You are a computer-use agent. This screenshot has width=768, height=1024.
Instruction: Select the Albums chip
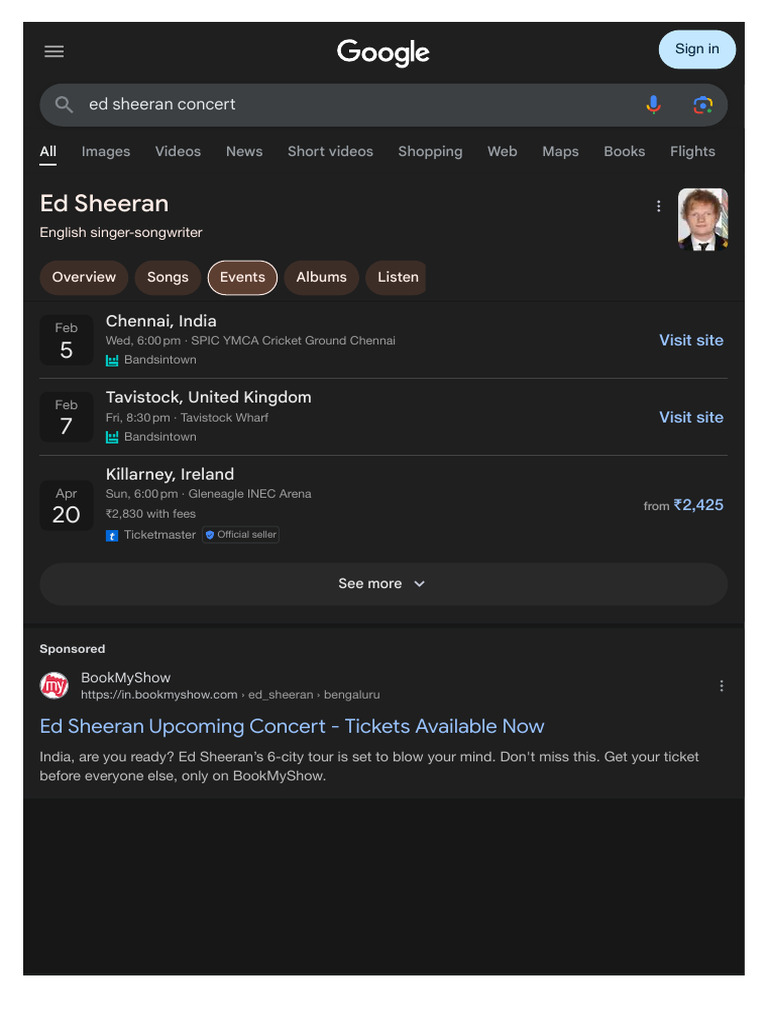point(321,277)
